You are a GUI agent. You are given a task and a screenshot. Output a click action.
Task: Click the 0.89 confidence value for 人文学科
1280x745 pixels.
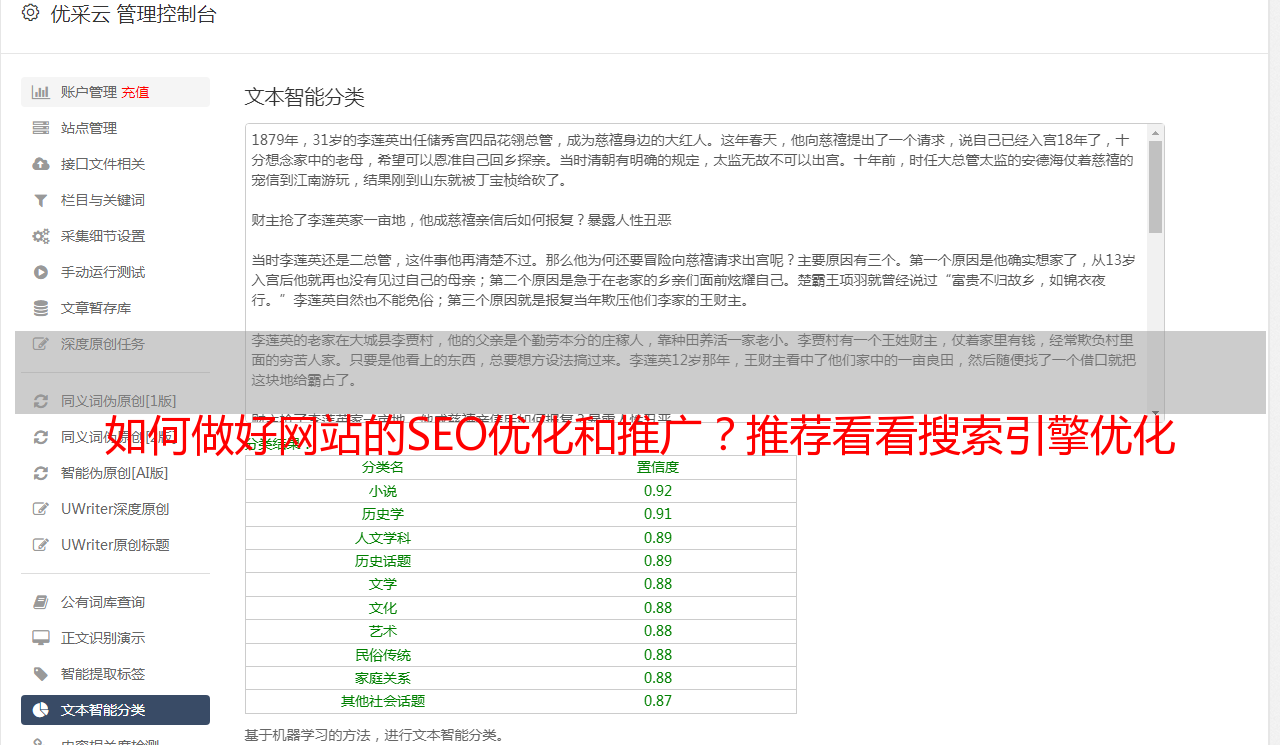(x=658, y=538)
